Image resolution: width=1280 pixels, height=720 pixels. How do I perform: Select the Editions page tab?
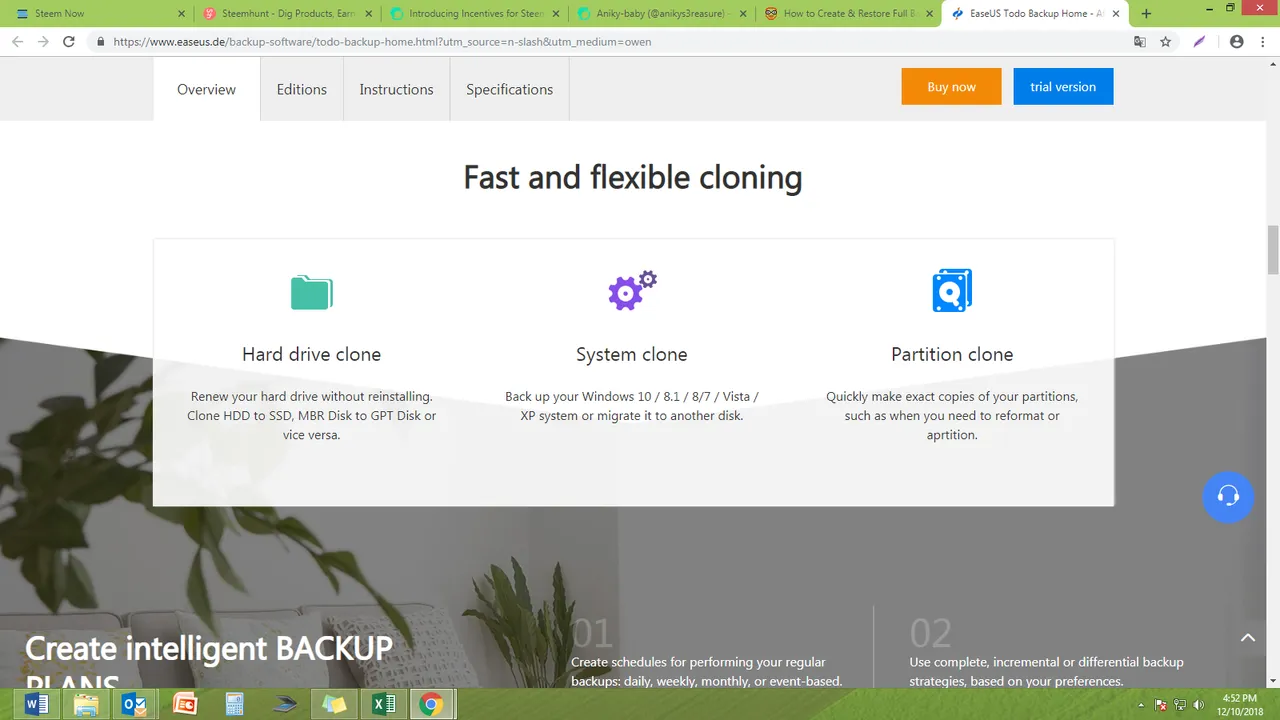tap(302, 89)
